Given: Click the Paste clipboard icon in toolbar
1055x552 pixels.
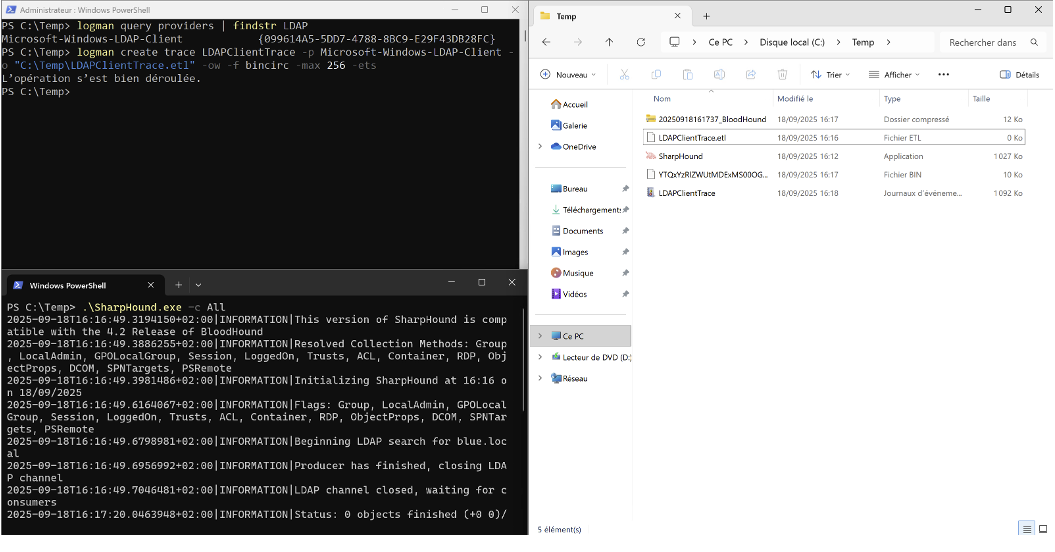Looking at the screenshot, I should [687, 75].
